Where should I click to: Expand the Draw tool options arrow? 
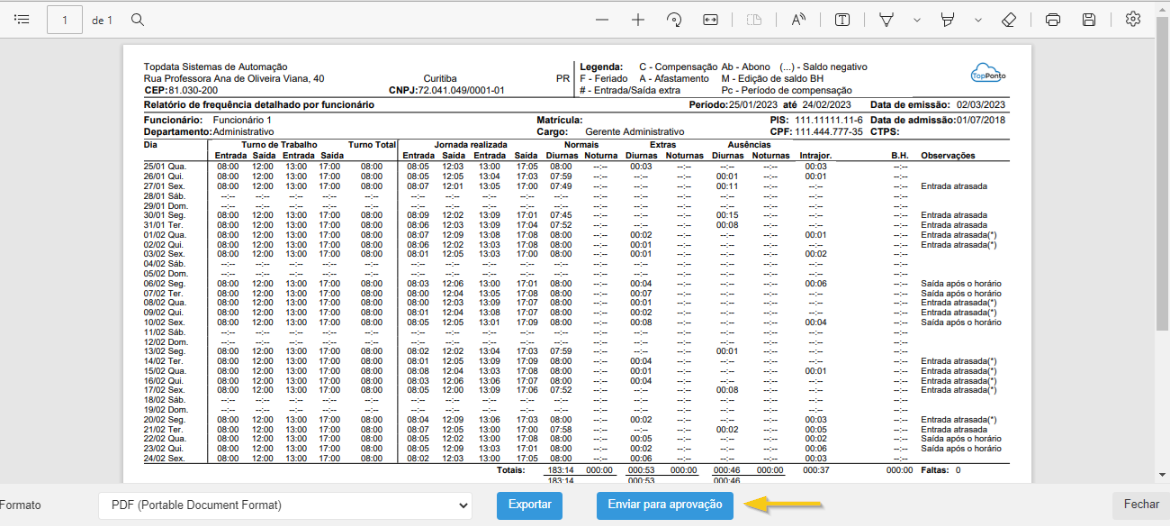(916, 20)
